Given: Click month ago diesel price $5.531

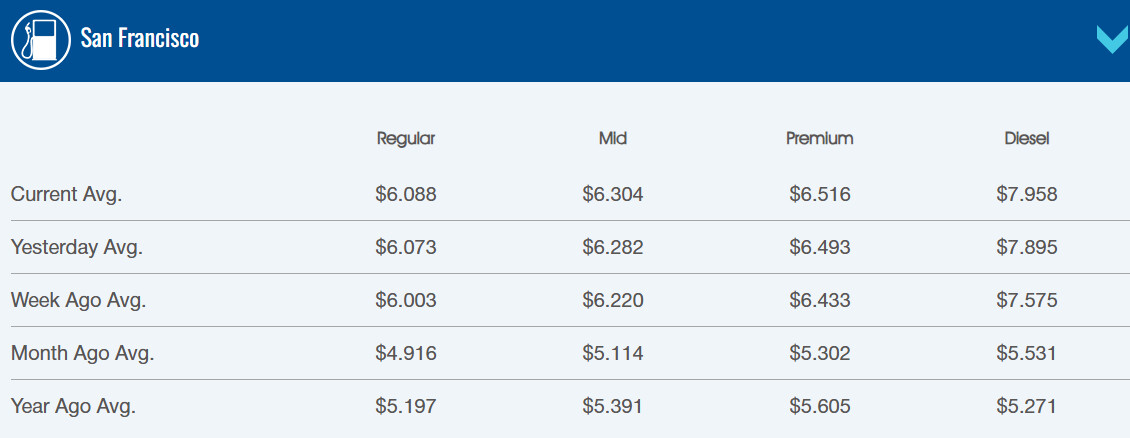Looking at the screenshot, I should coord(1027,353).
